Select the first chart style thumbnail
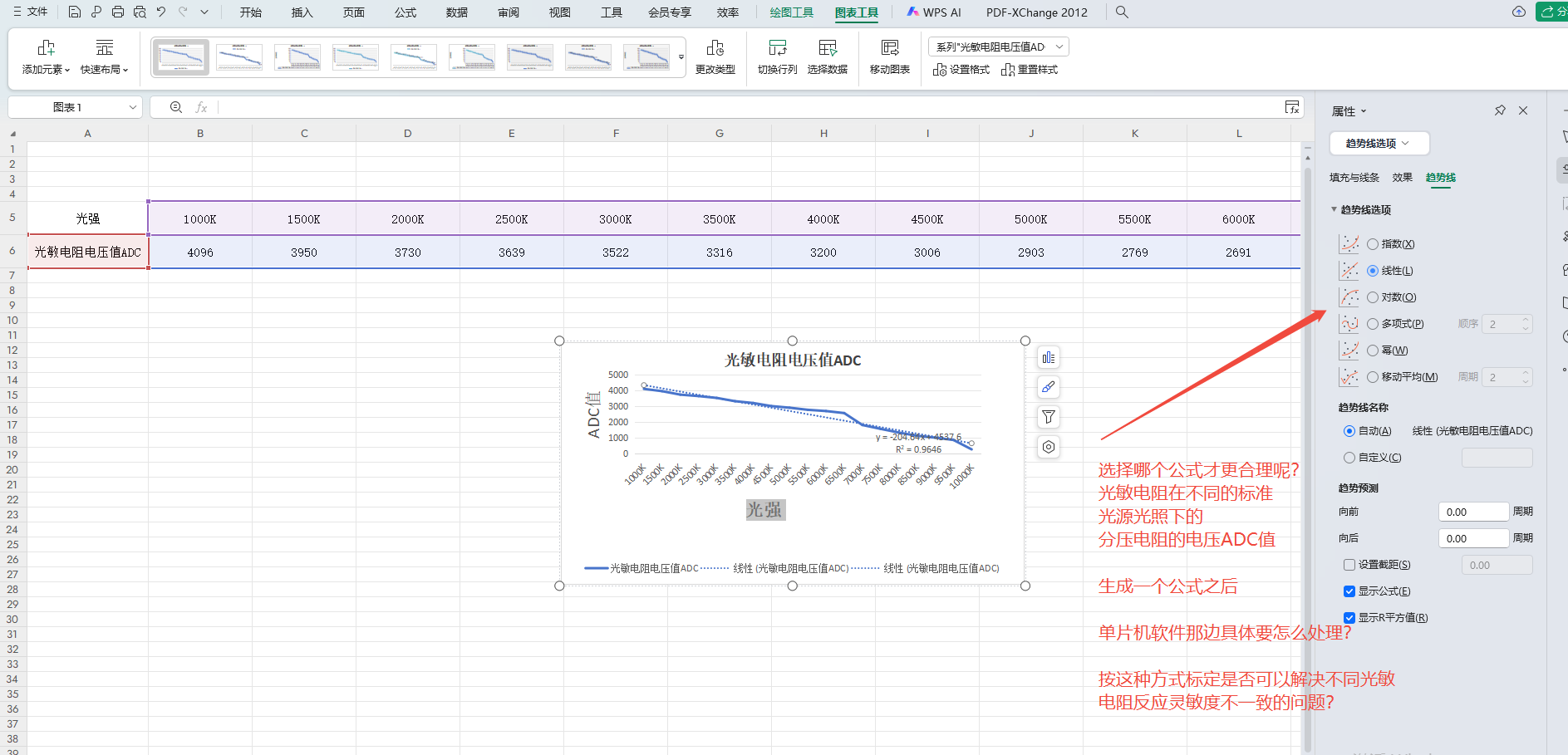The image size is (1568, 755). click(180, 57)
